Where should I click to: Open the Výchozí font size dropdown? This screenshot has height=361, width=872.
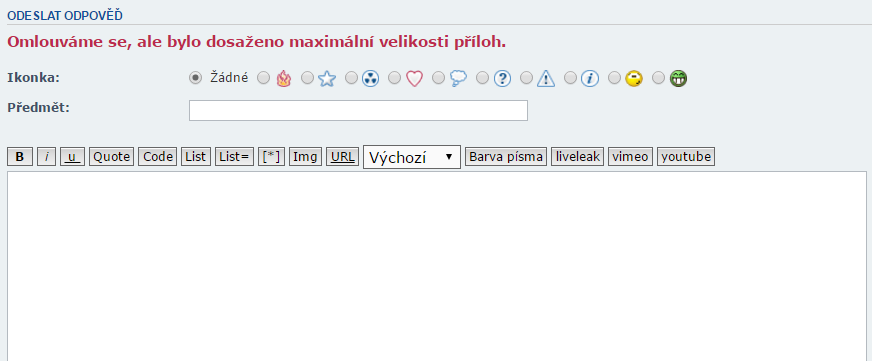pyautogui.click(x=412, y=157)
